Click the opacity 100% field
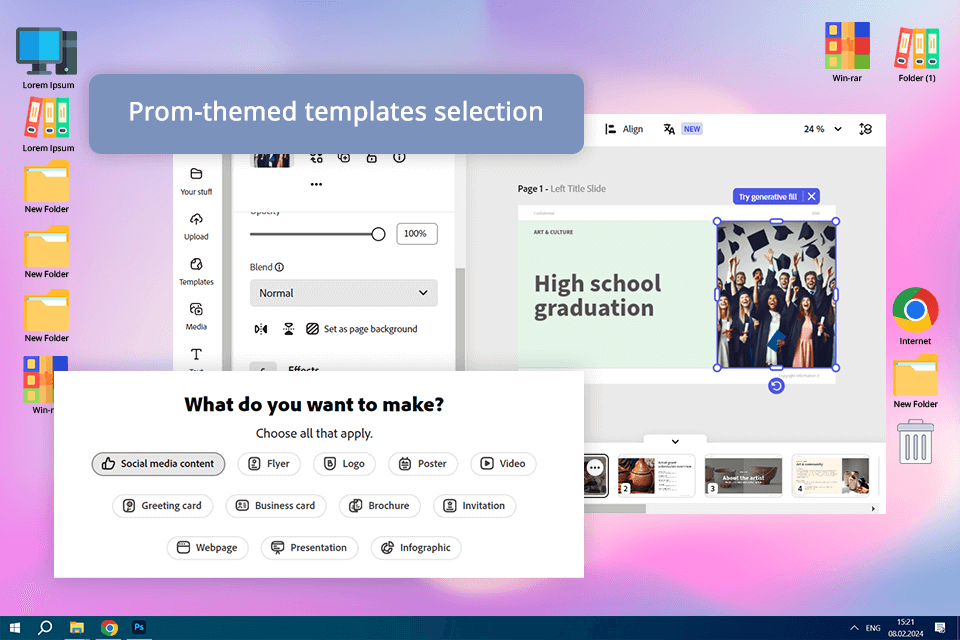The image size is (960, 640). point(416,233)
